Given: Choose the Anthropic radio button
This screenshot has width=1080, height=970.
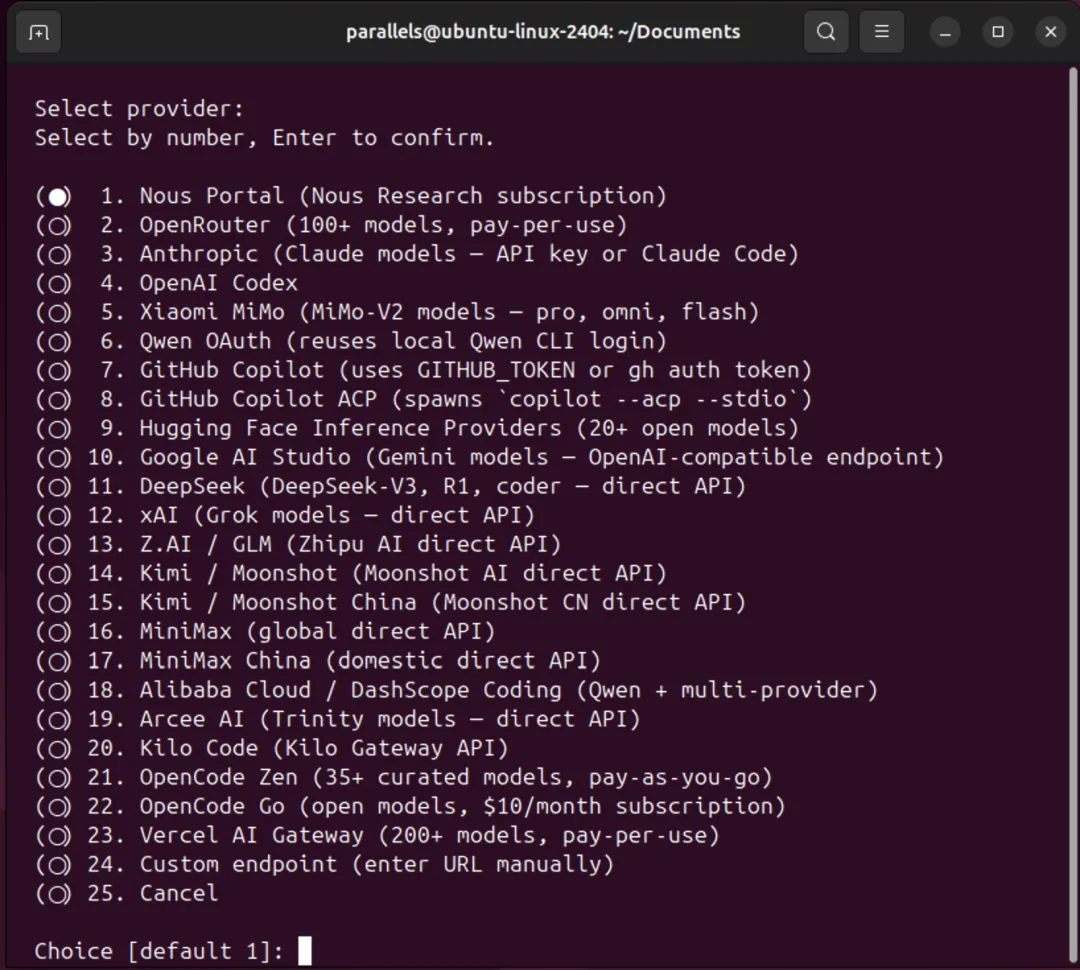Looking at the screenshot, I should click(58, 255).
